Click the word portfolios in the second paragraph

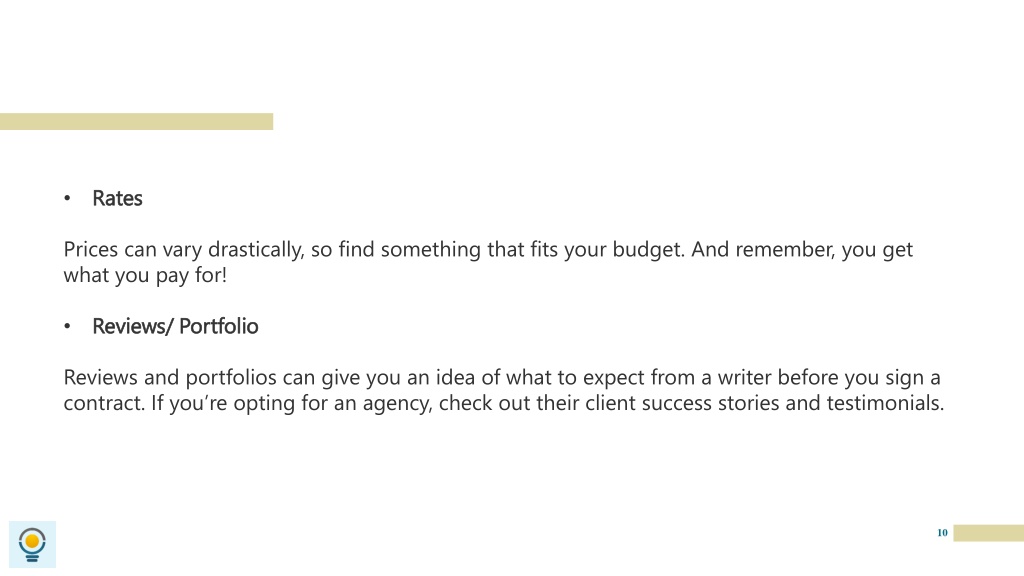231,377
